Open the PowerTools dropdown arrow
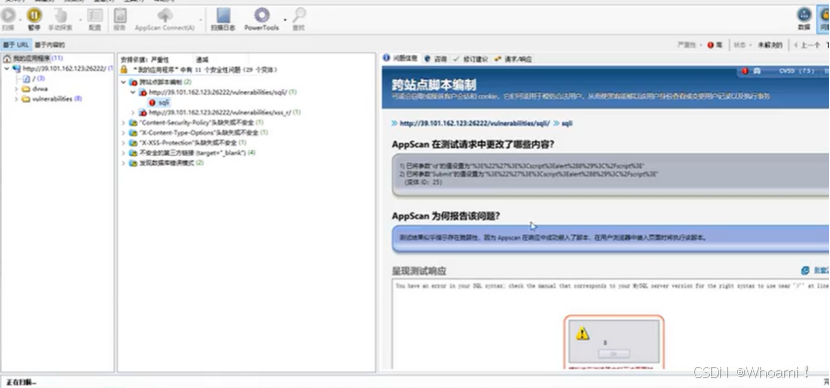830x388 pixels. coord(285,20)
